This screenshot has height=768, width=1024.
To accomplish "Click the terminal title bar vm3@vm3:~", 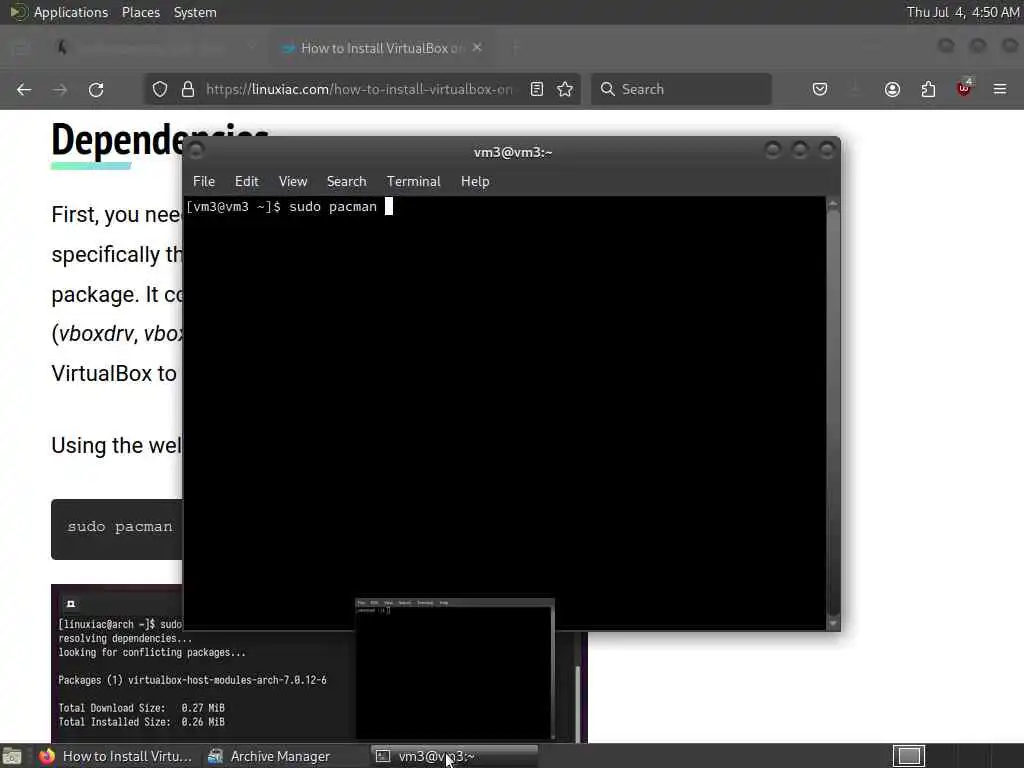I will (x=512, y=152).
